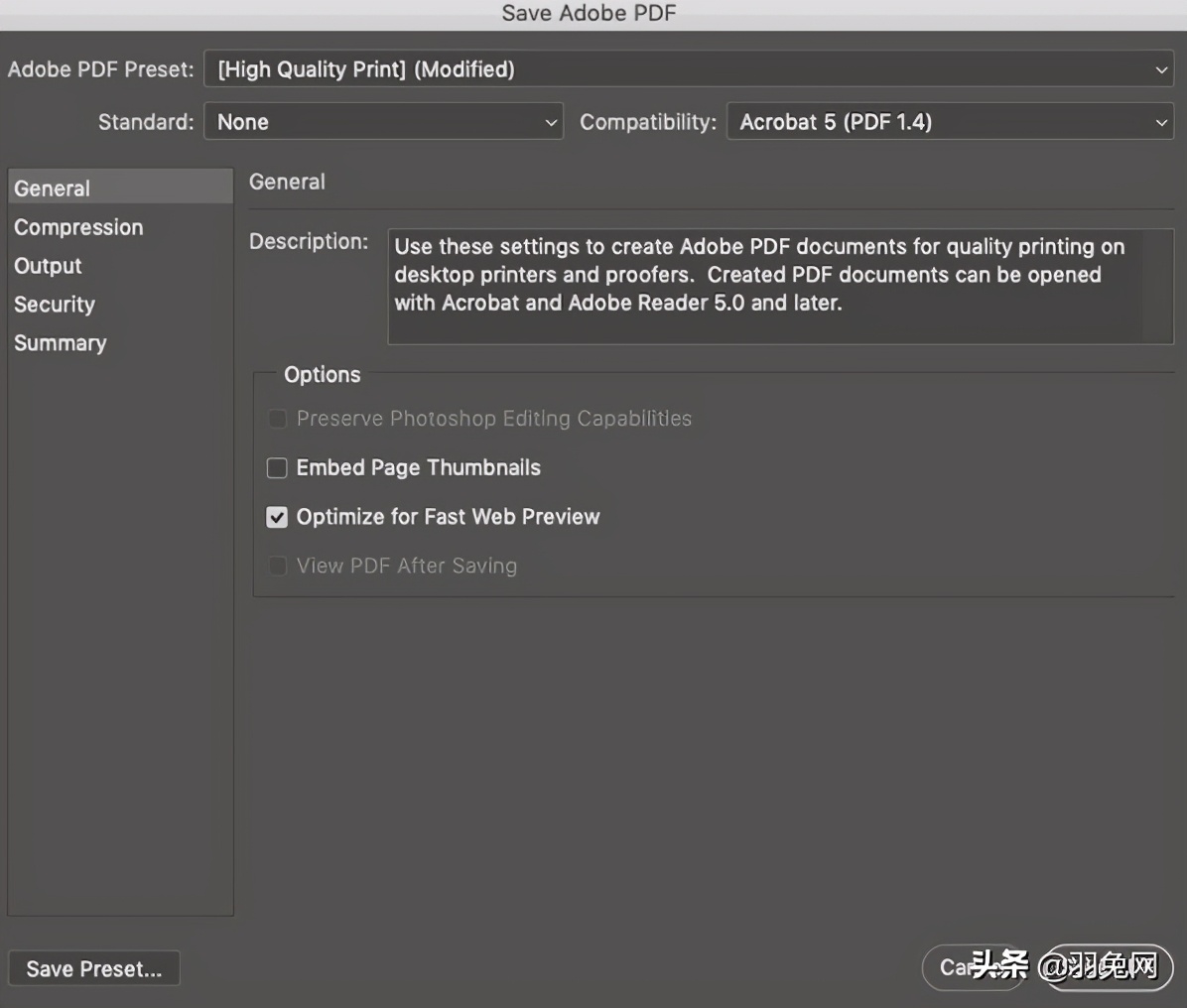Image resolution: width=1187 pixels, height=1008 pixels.
Task: Click inside the Description text box
Action: pyautogui.click(x=780, y=287)
